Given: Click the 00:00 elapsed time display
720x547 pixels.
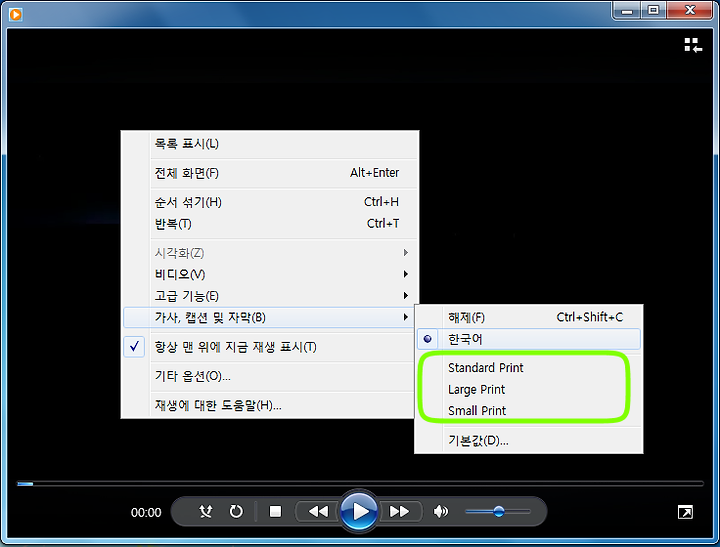Looking at the screenshot, I should 146,513.
